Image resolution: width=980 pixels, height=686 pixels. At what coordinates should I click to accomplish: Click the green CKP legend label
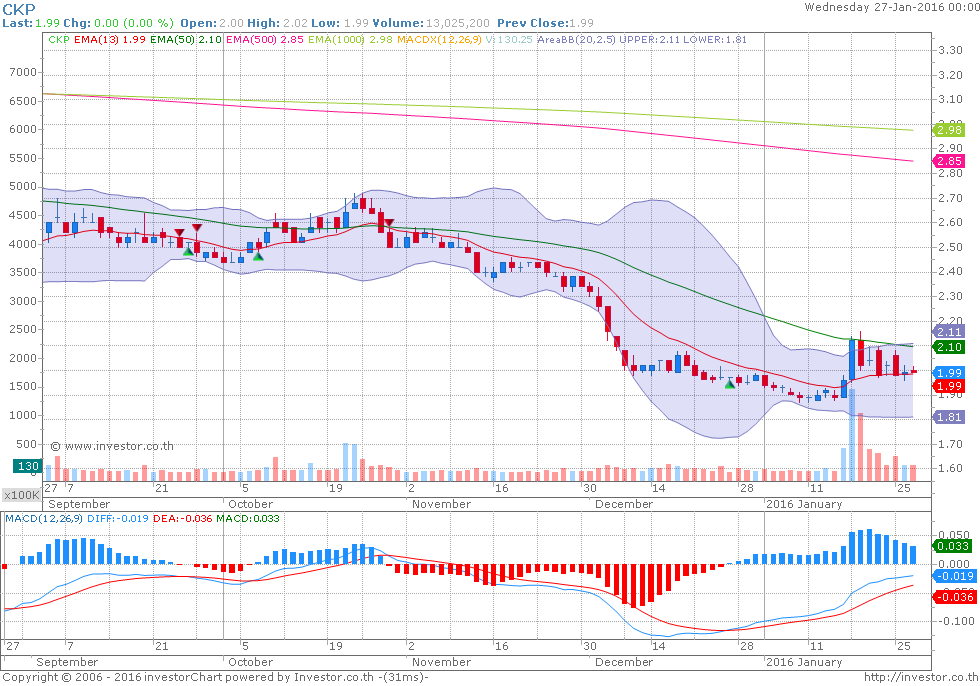tap(59, 39)
